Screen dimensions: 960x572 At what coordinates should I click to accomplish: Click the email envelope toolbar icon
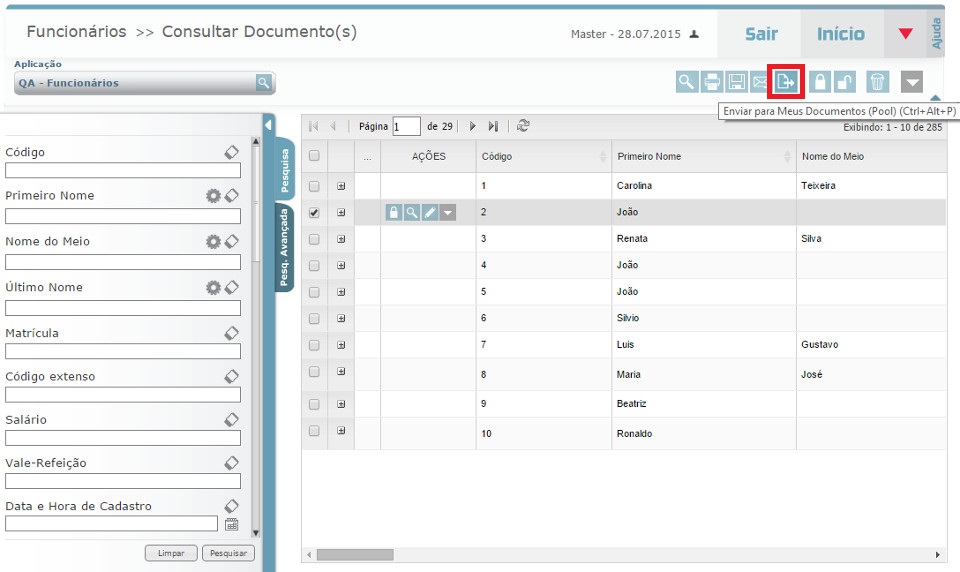tap(759, 81)
